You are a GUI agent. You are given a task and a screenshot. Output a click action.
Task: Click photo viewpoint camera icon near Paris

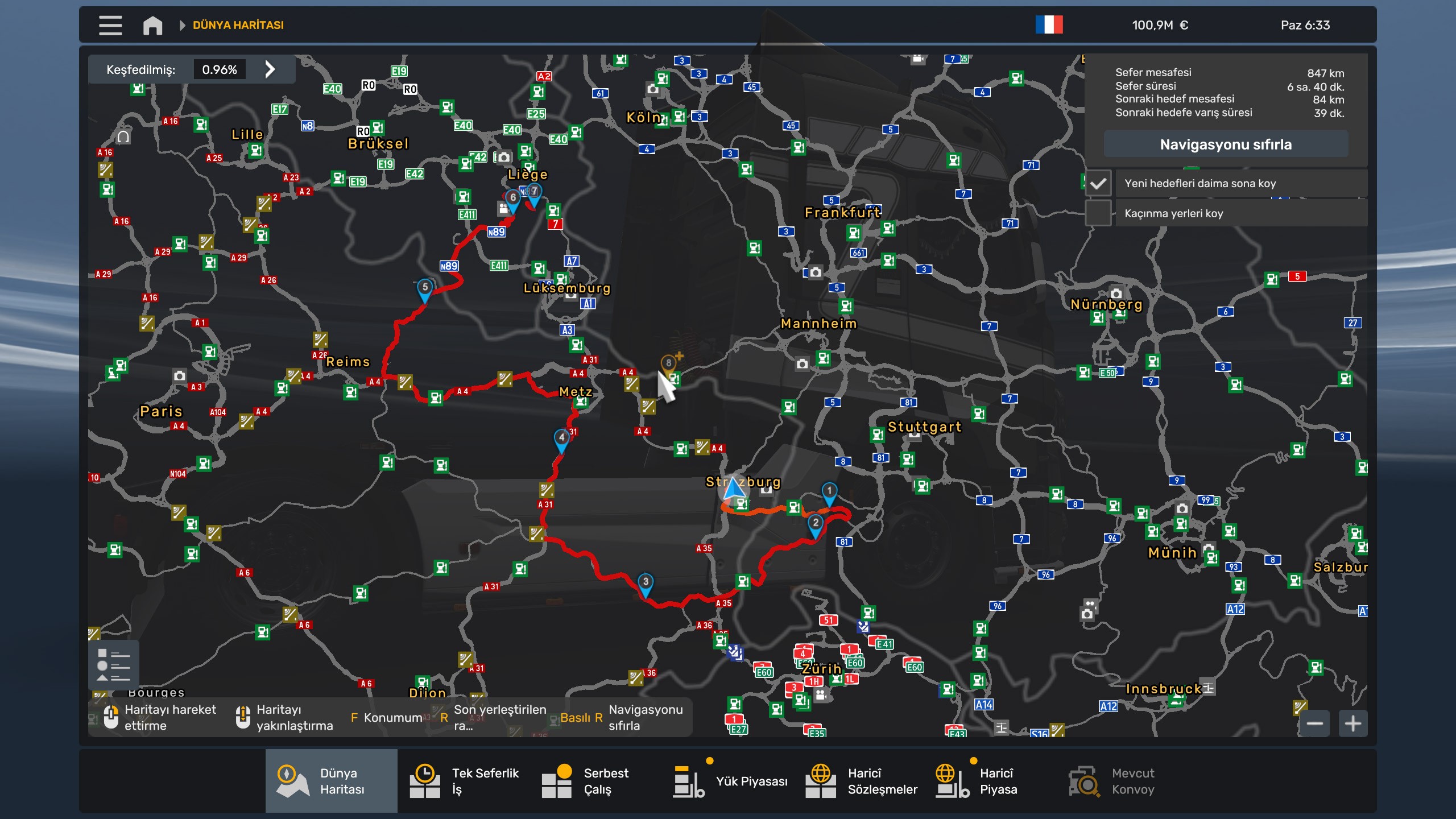coord(180,375)
